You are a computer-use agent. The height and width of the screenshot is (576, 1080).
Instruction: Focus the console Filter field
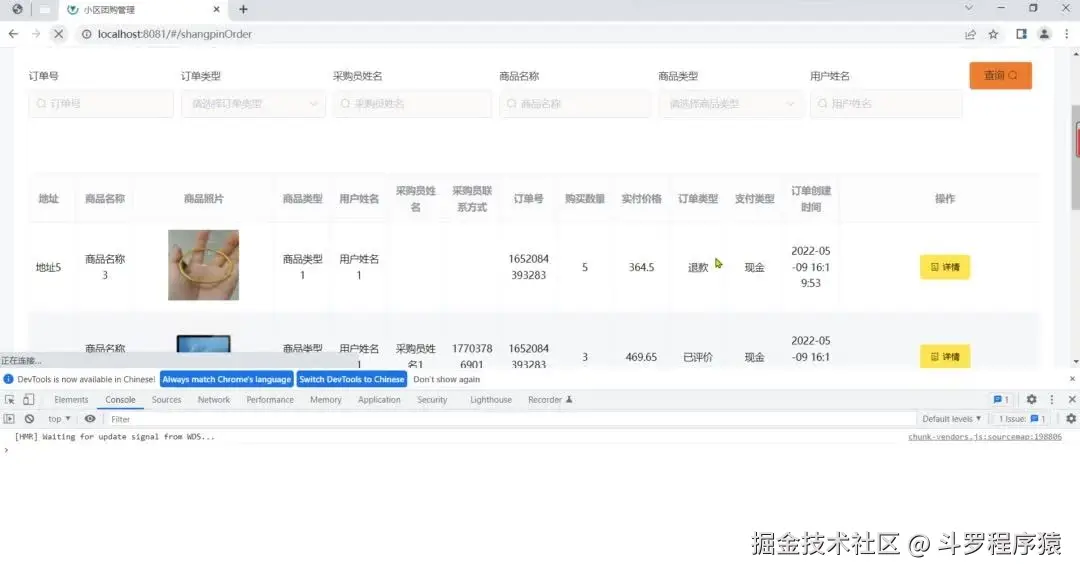tap(510, 418)
